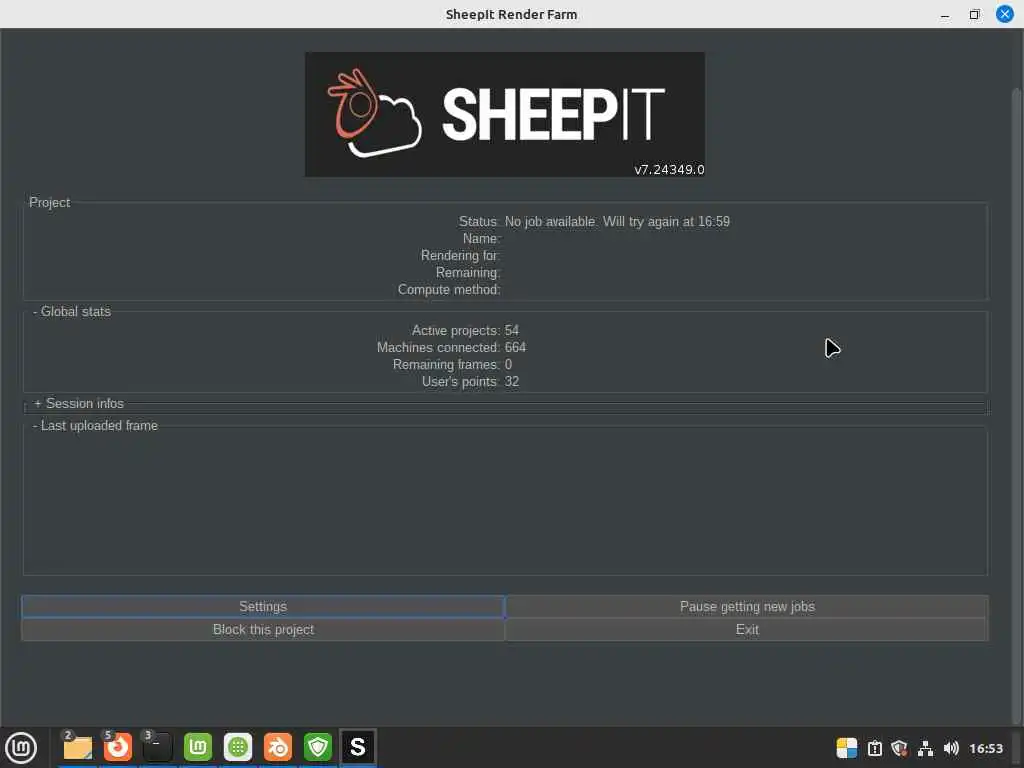Close the SheepIt Render Farm window
The image size is (1024, 768).
point(1004,14)
